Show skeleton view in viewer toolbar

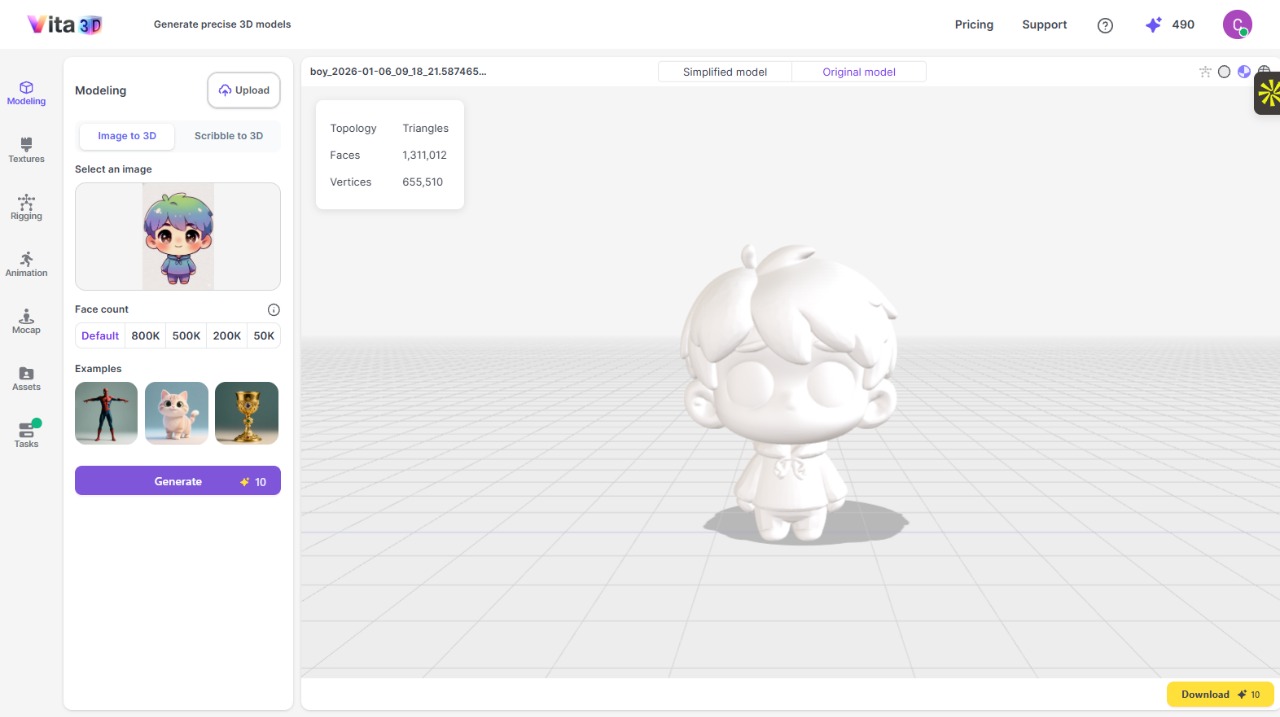1205,72
